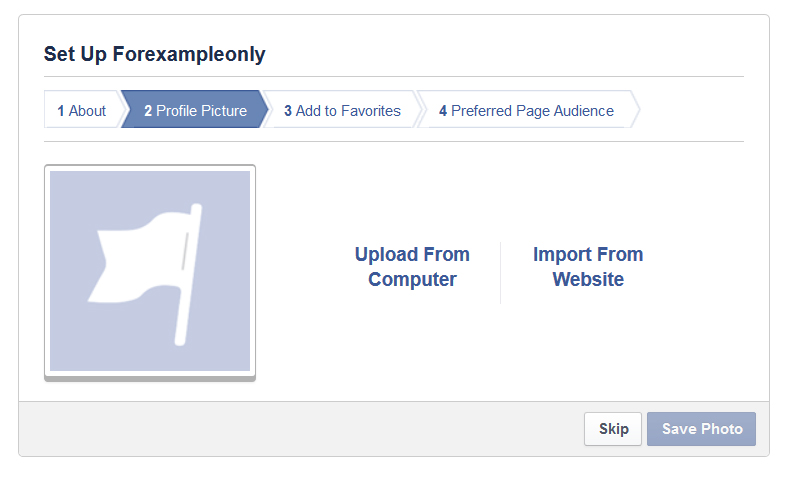
Task: Choose Upload From Computer
Action: pyautogui.click(x=412, y=267)
